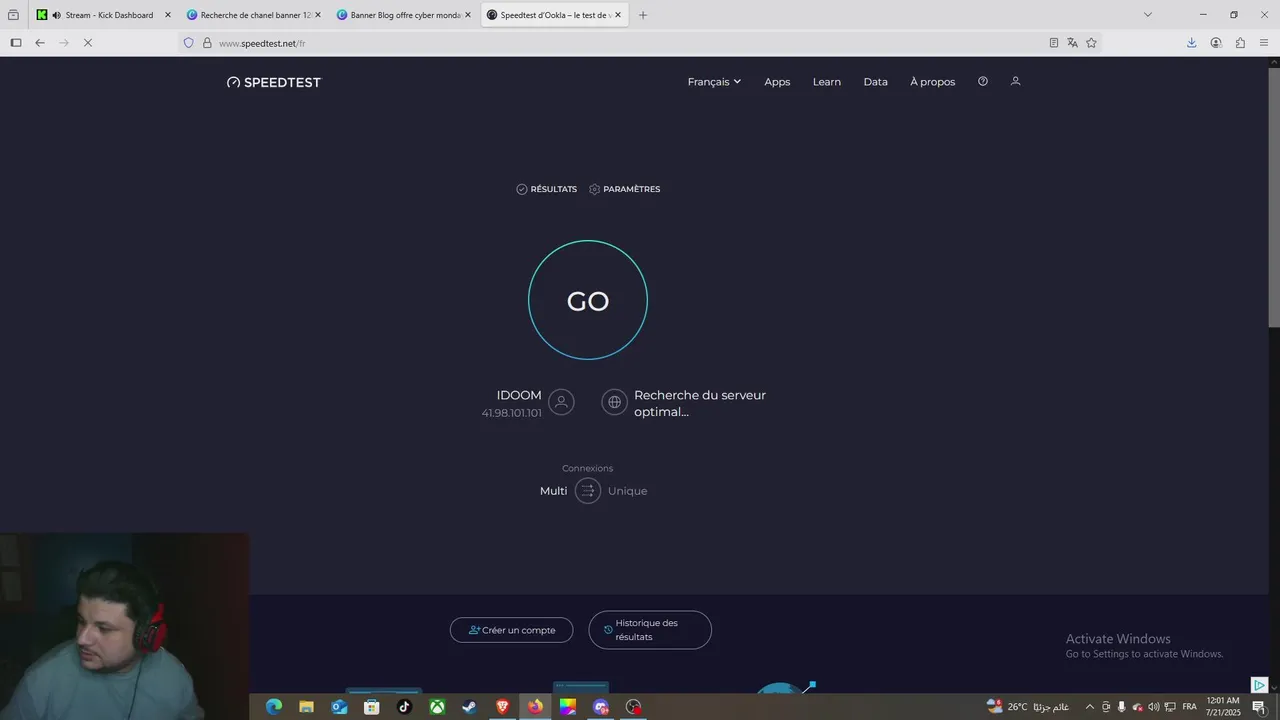Toggle the Multi/Unique connections switch

588,491
